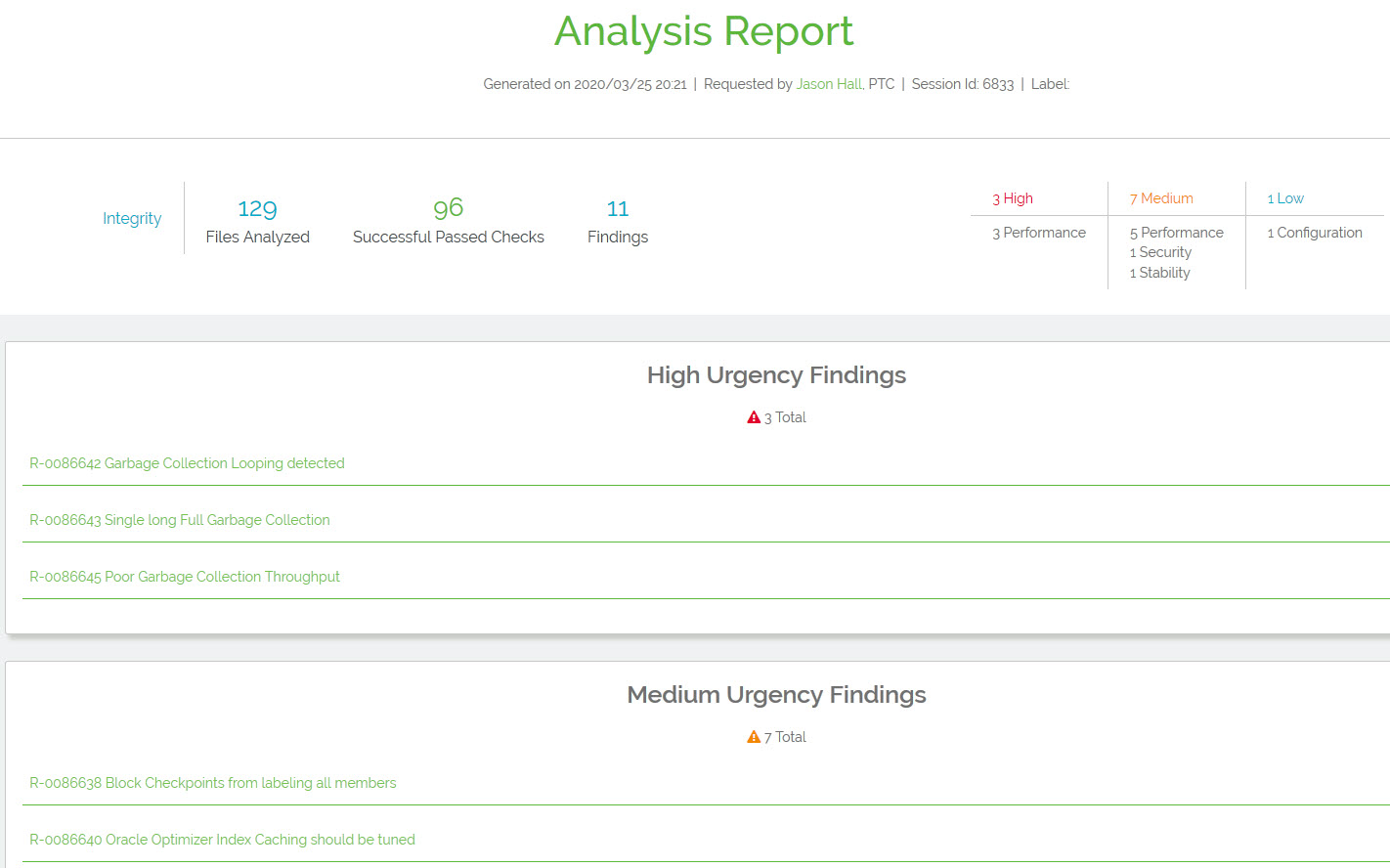Screen dimensions: 1390x868
Task: Open finding R-0086642 Garbage Collection Looping detected
Action: coord(187,462)
